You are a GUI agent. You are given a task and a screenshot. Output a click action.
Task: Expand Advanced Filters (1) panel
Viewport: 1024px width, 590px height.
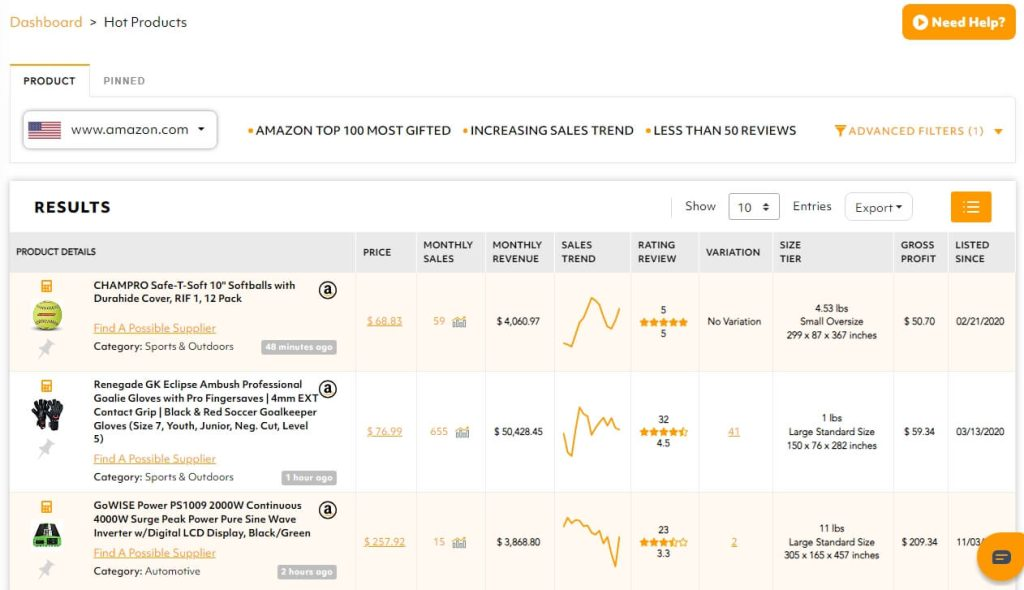pos(919,131)
